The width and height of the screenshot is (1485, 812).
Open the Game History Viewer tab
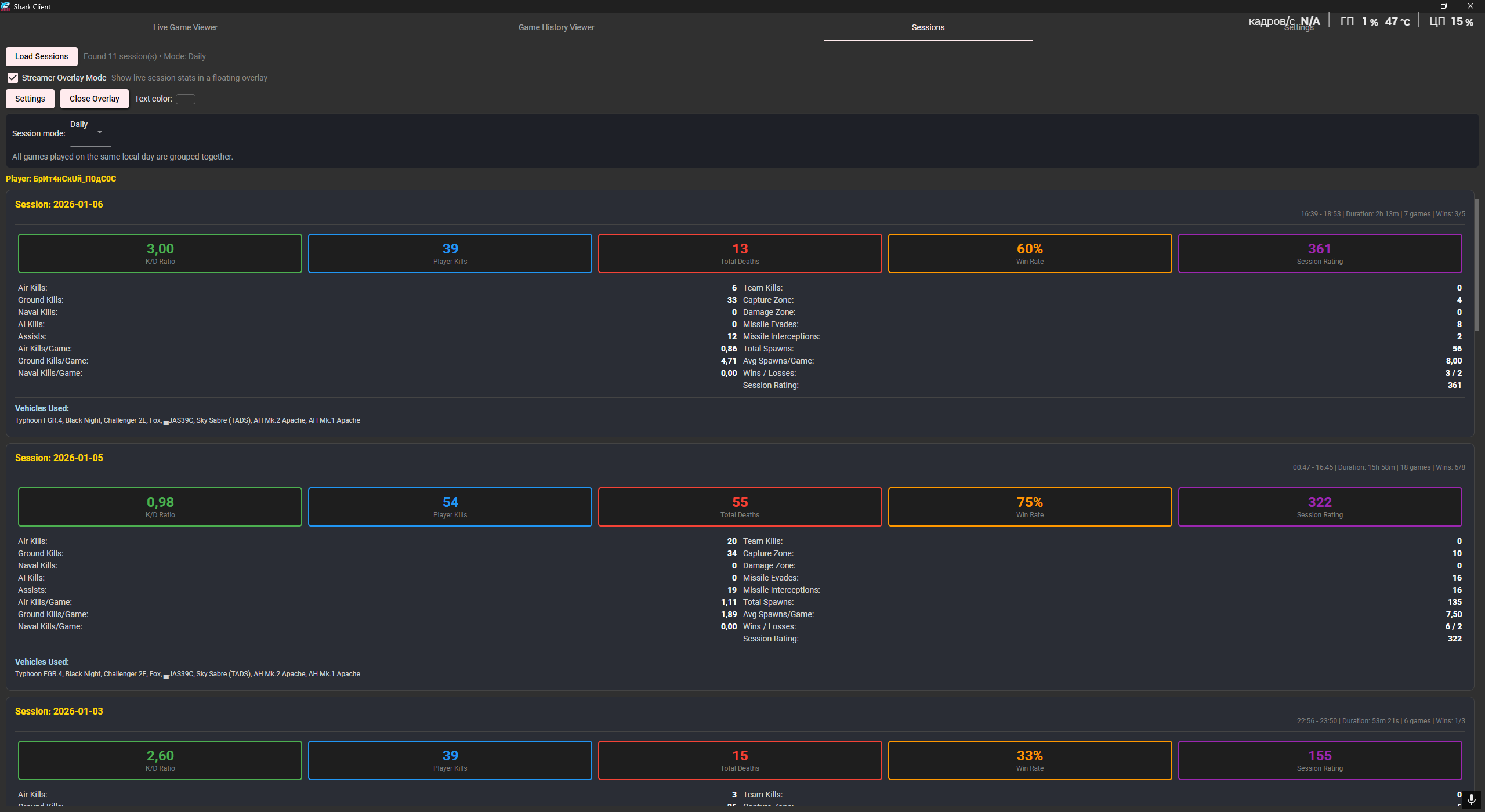556,27
